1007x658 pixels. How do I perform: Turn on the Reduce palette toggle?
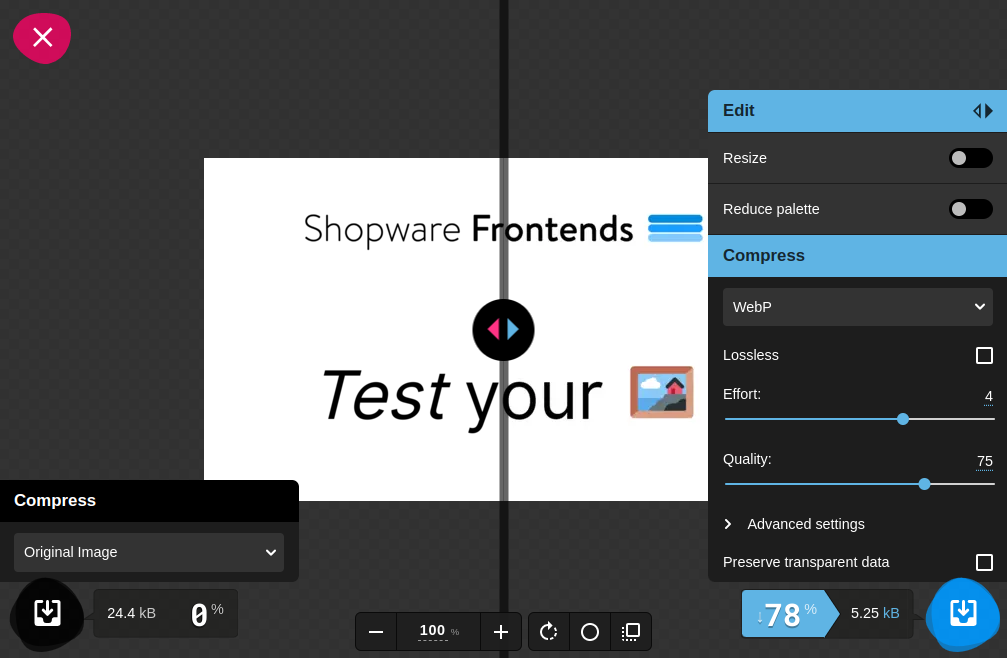tap(970, 209)
